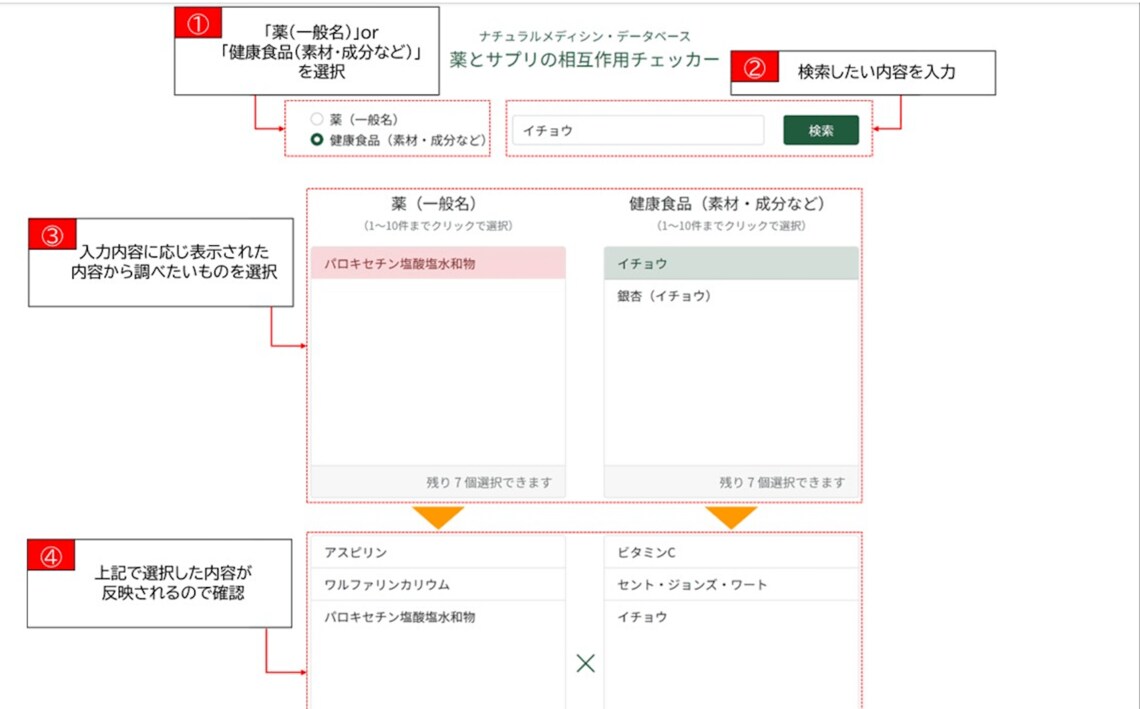1140x709 pixels.
Task: Click イチョウ in the lower selected health foods list
Action: click(731, 617)
